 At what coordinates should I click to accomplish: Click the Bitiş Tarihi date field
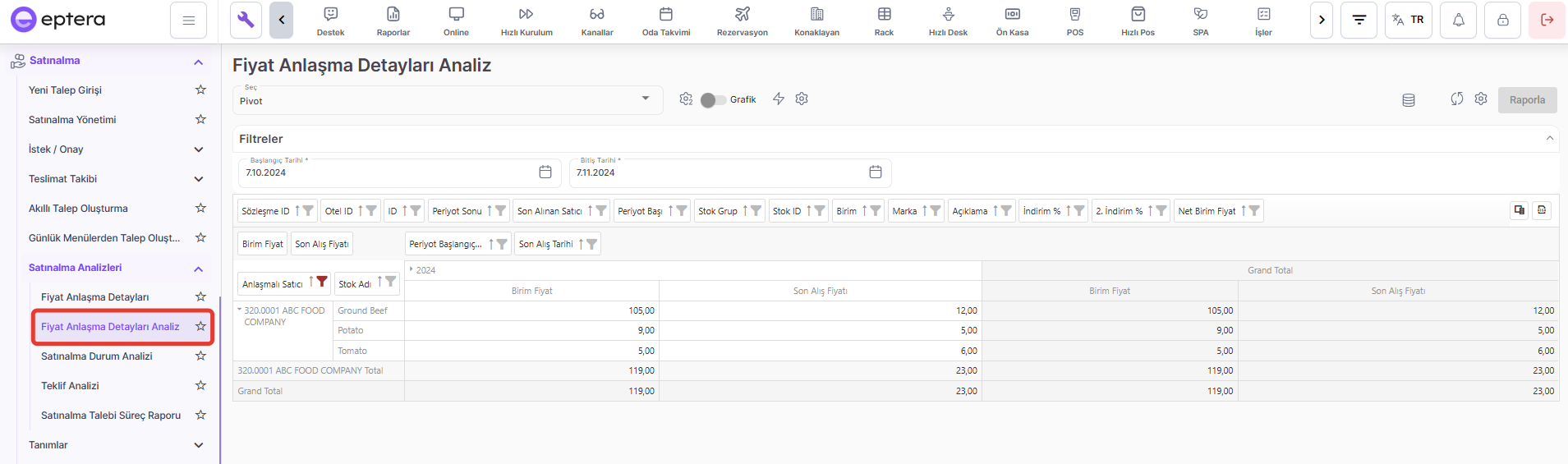pos(715,173)
